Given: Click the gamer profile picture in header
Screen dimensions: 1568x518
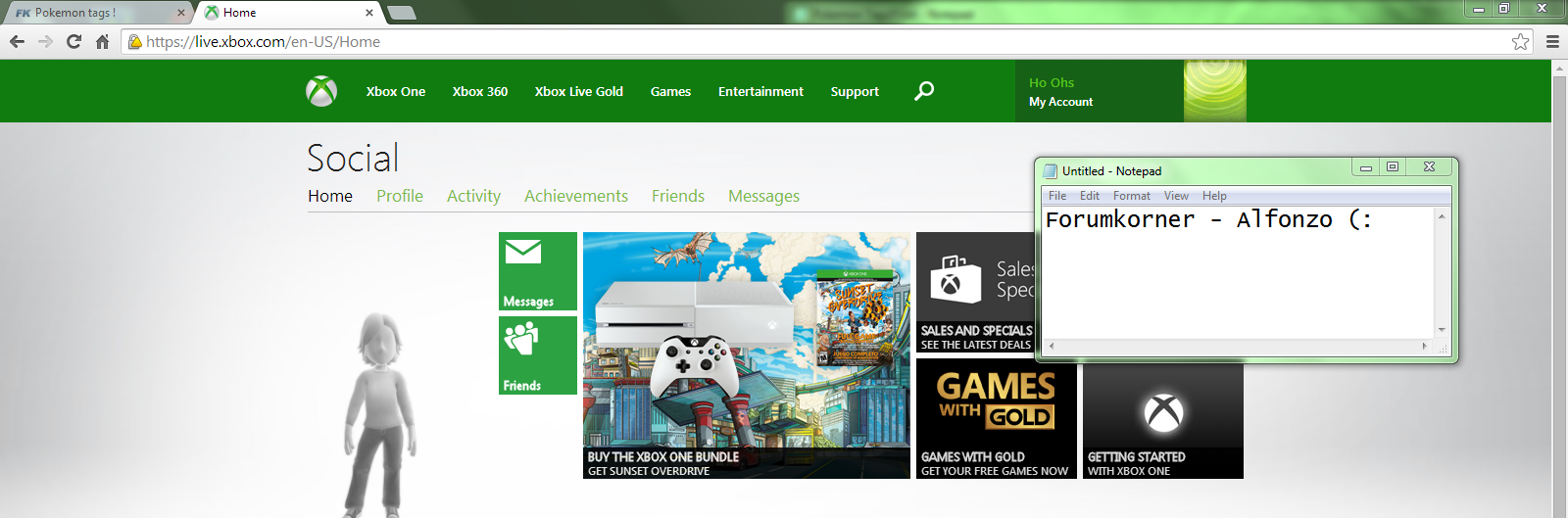Looking at the screenshot, I should (1215, 91).
